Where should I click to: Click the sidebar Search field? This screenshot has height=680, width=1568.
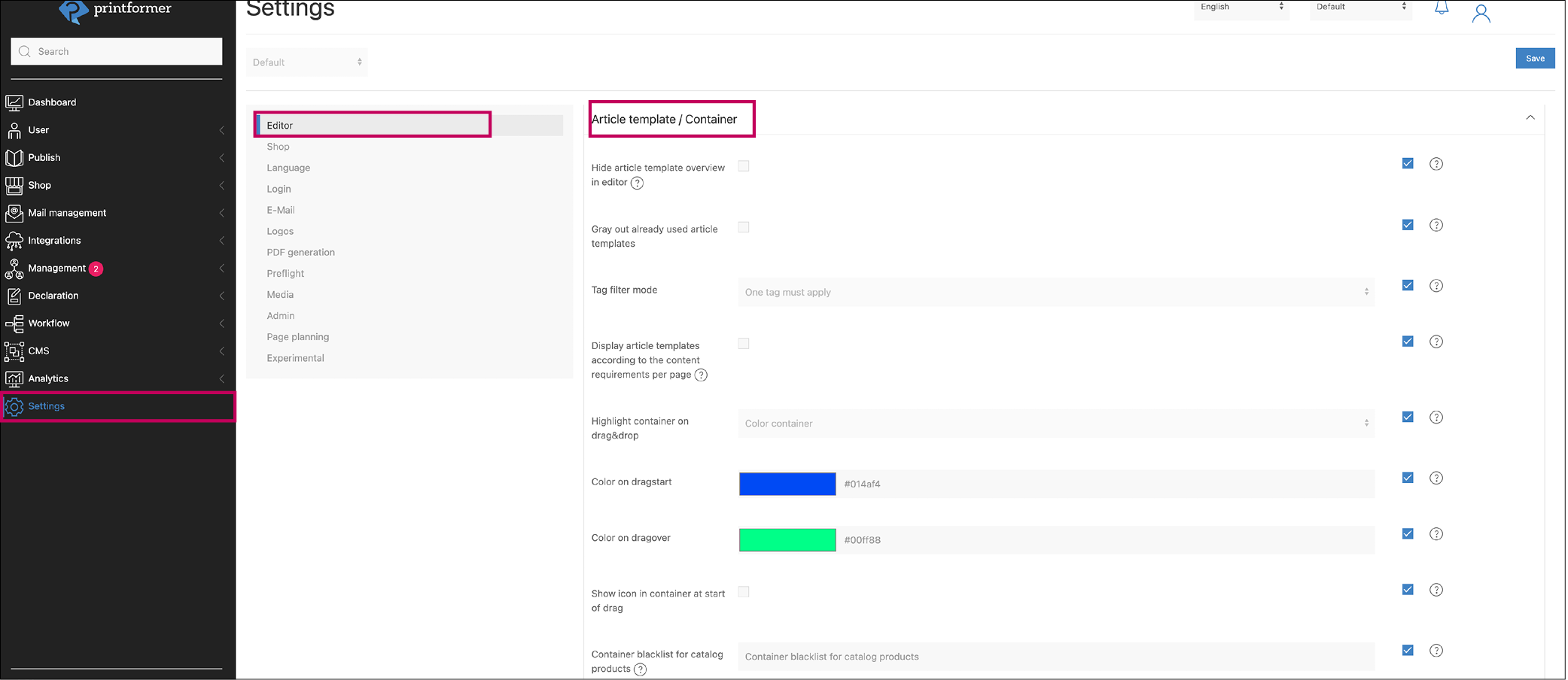pyautogui.click(x=117, y=52)
